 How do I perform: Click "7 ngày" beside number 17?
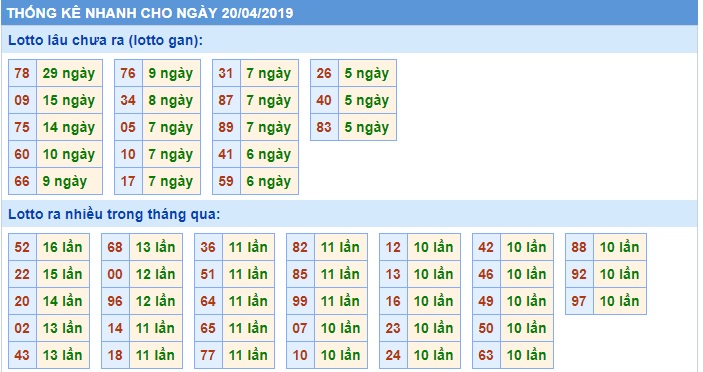click(171, 181)
